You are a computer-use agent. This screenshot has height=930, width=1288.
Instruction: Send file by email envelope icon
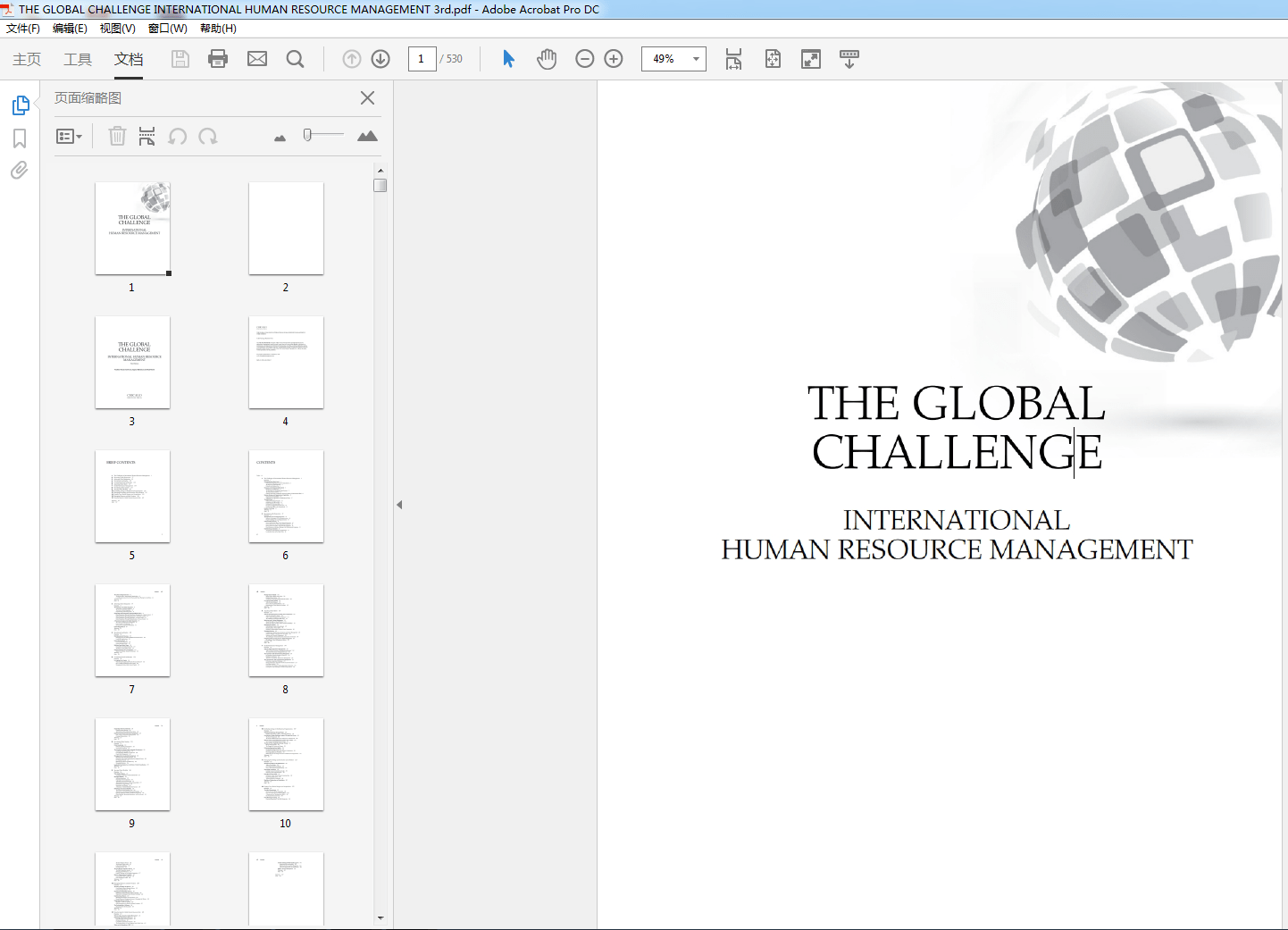pyautogui.click(x=257, y=59)
